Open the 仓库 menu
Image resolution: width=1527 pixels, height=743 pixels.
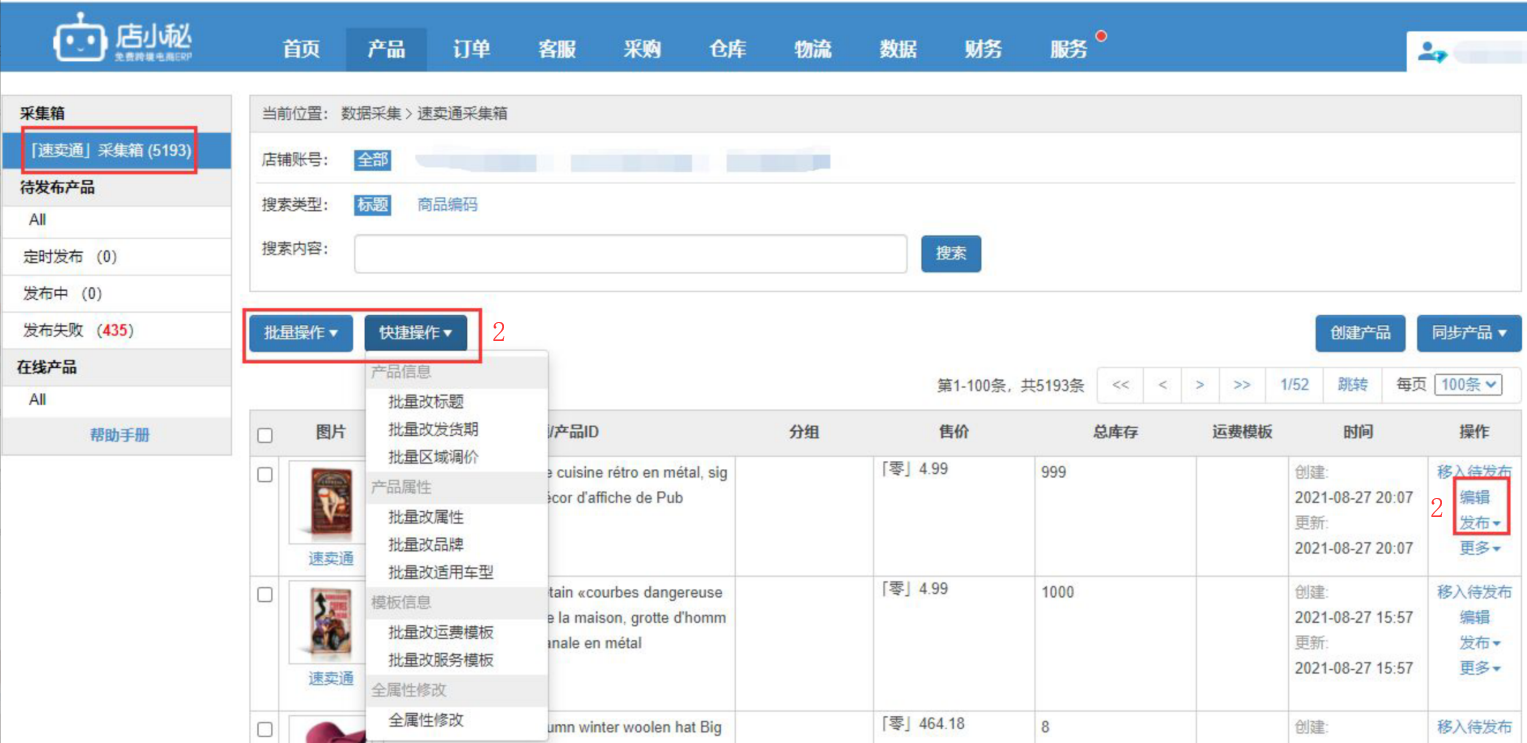tap(727, 49)
